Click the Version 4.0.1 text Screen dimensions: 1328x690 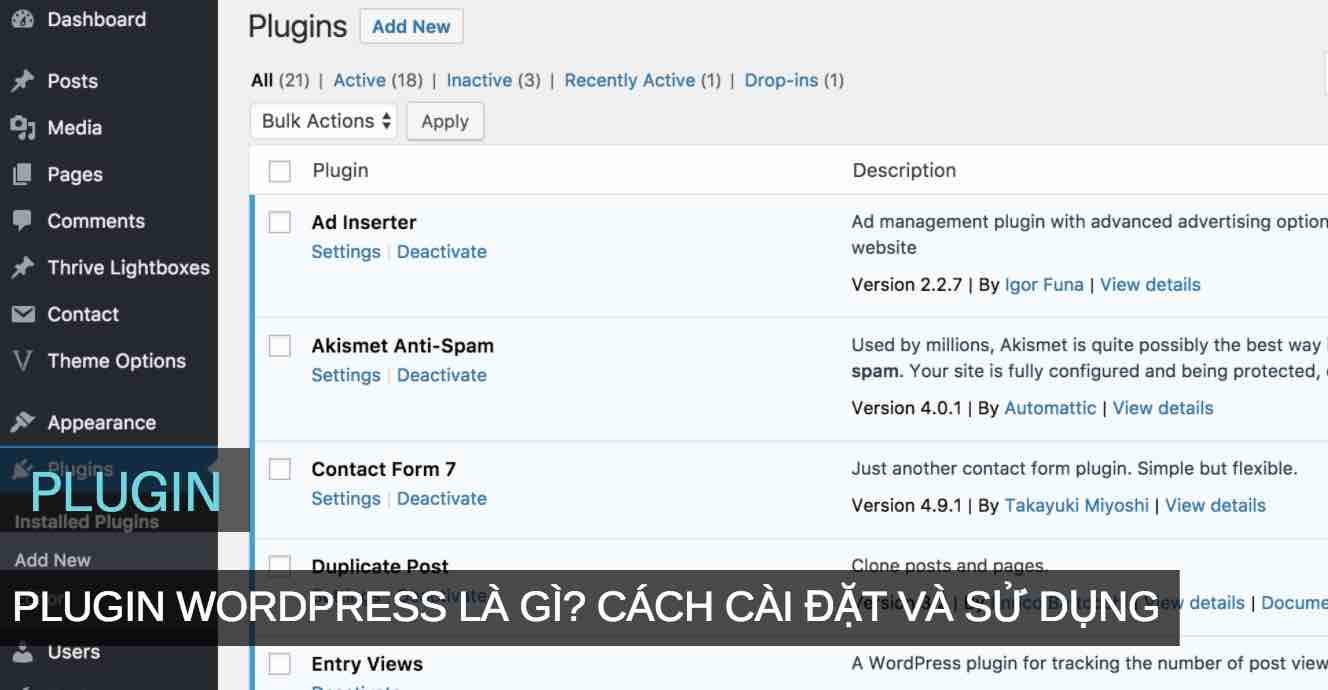(907, 408)
